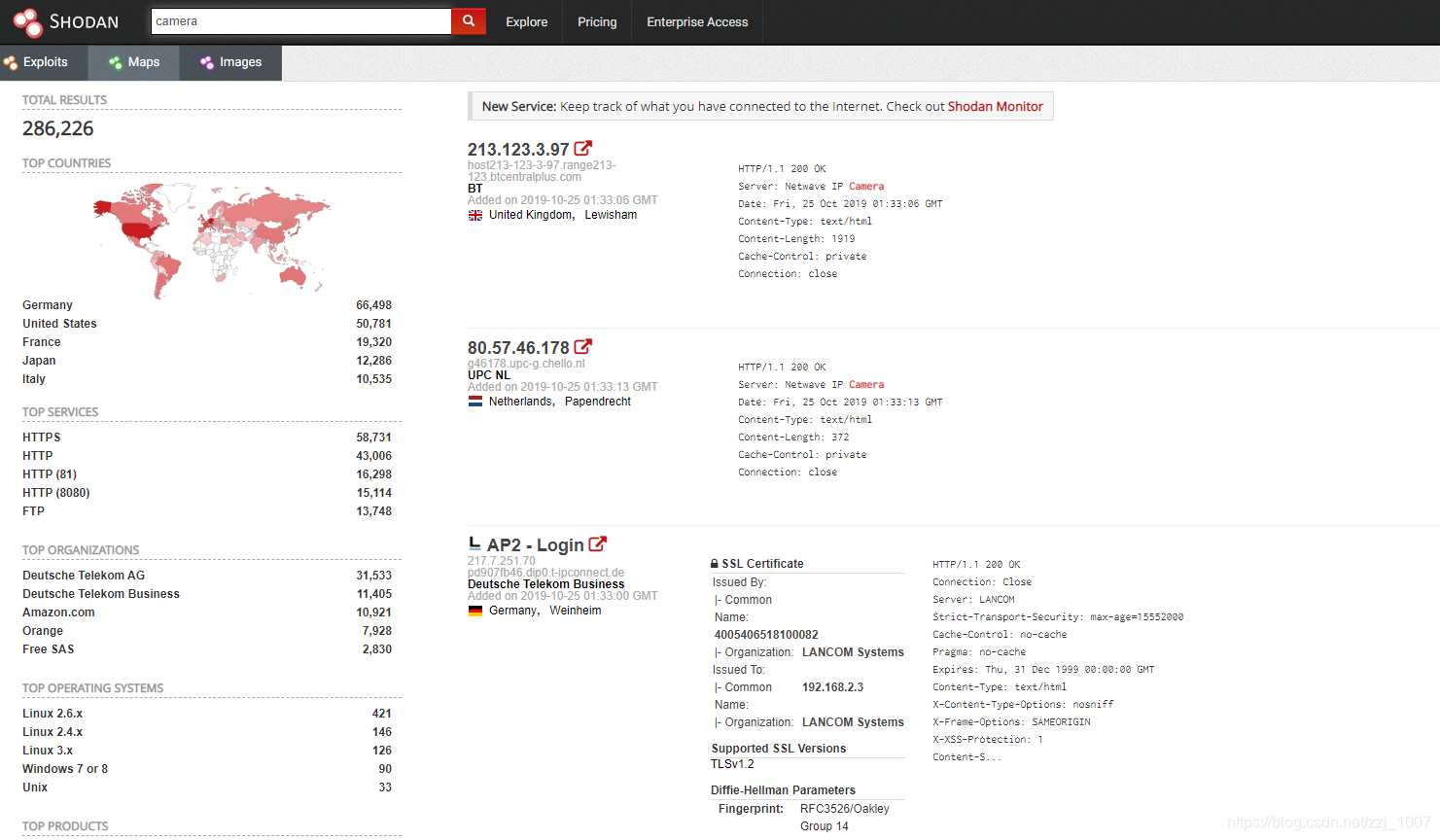Click the red search magnifier button
The width and height of the screenshot is (1440, 840).
468,20
